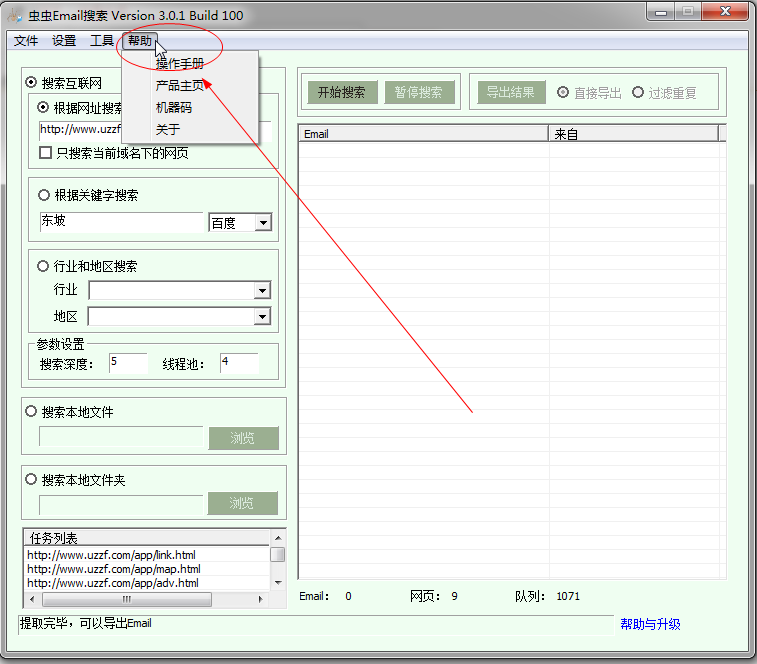Click the task list vertical scrollbar thumb
The height and width of the screenshot is (664, 757).
pos(278,554)
